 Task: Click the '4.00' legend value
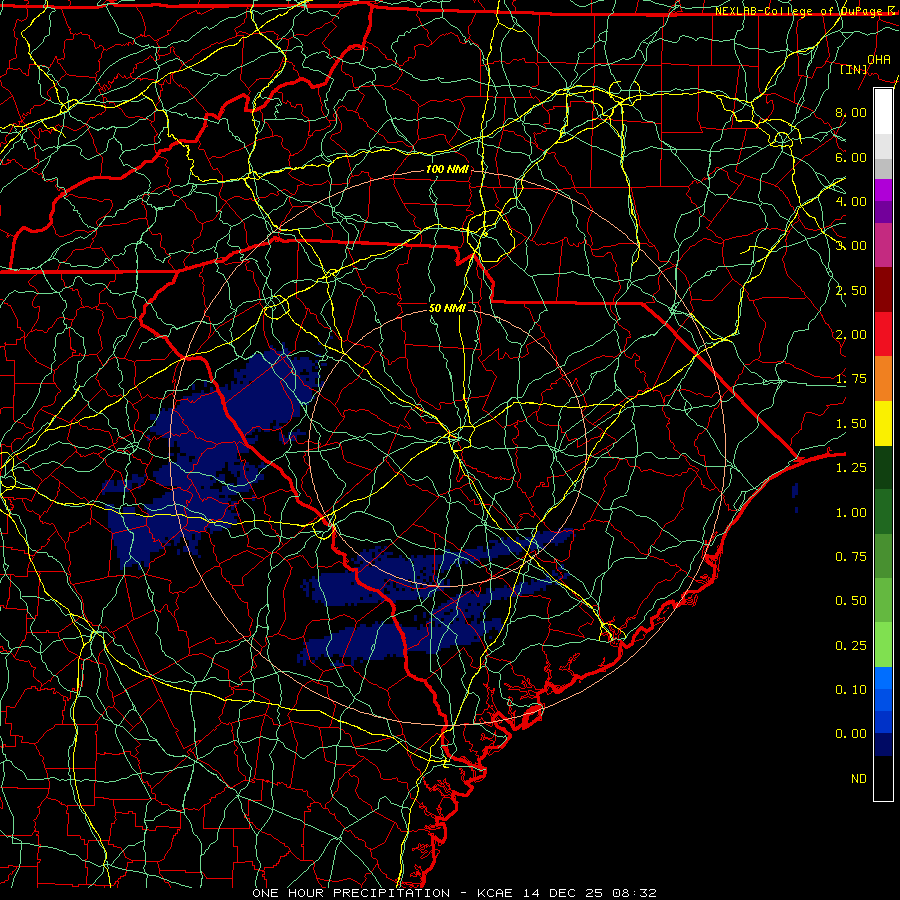coord(851,201)
